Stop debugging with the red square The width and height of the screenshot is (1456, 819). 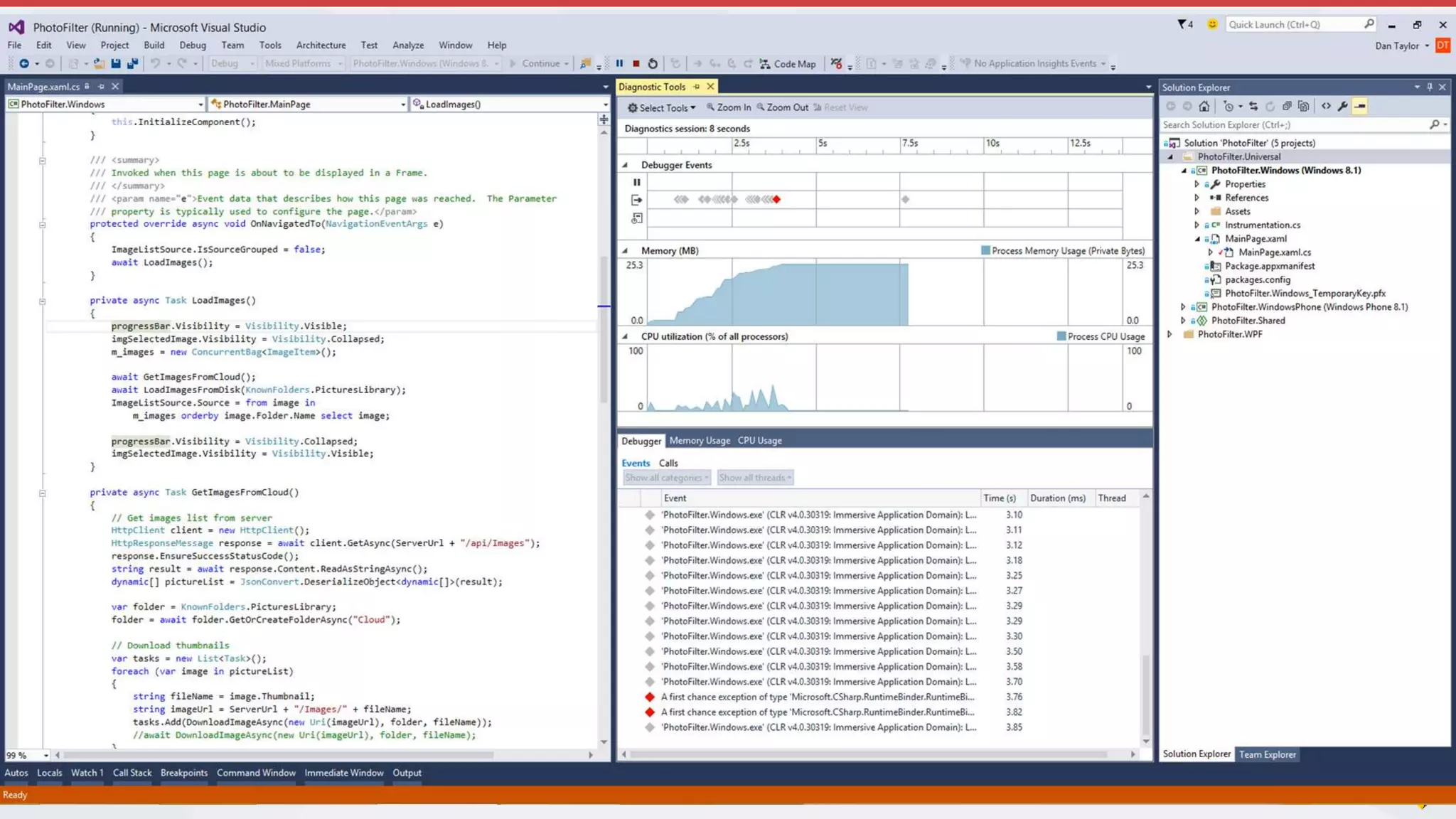636,63
